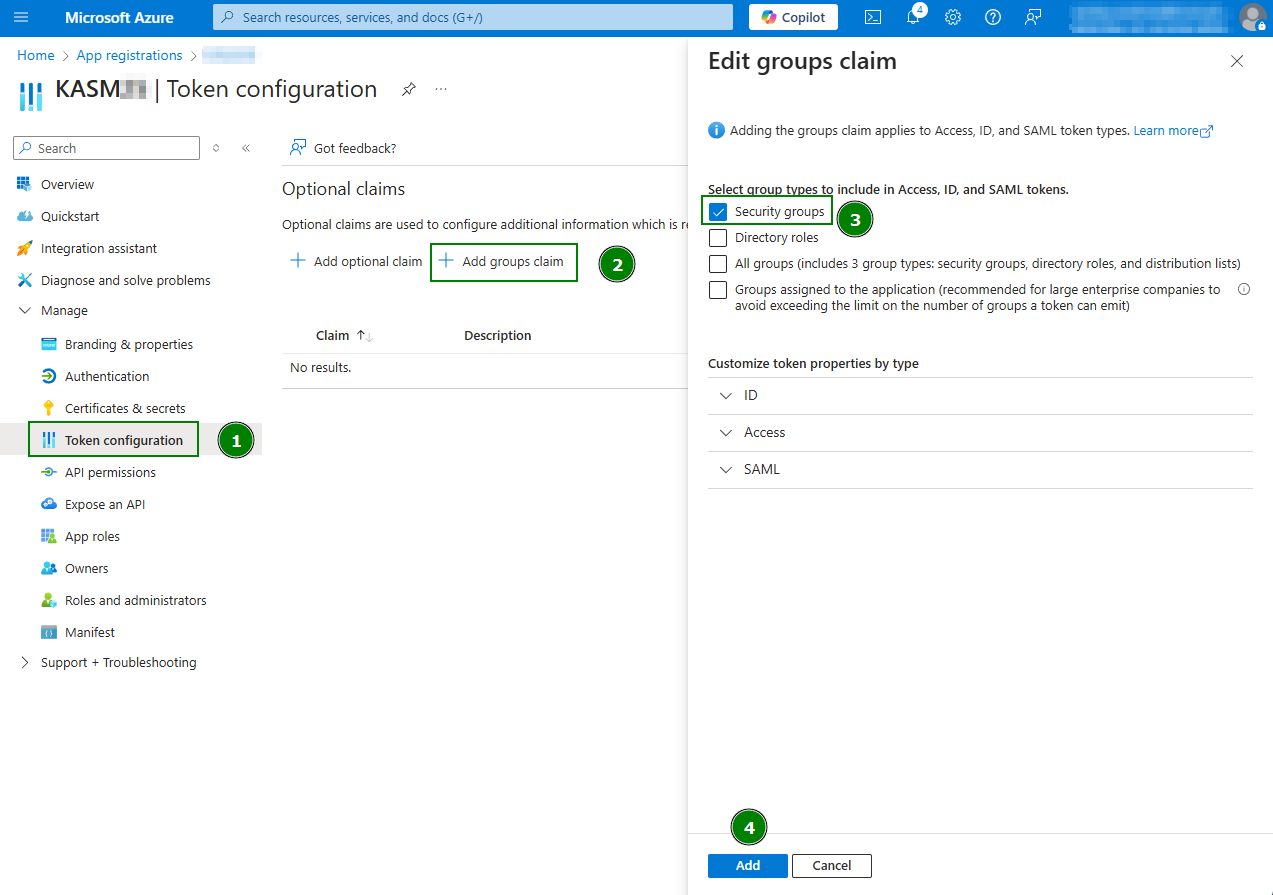This screenshot has width=1273, height=895.
Task: Open the Copilot assistant in the top bar
Action: 792,17
